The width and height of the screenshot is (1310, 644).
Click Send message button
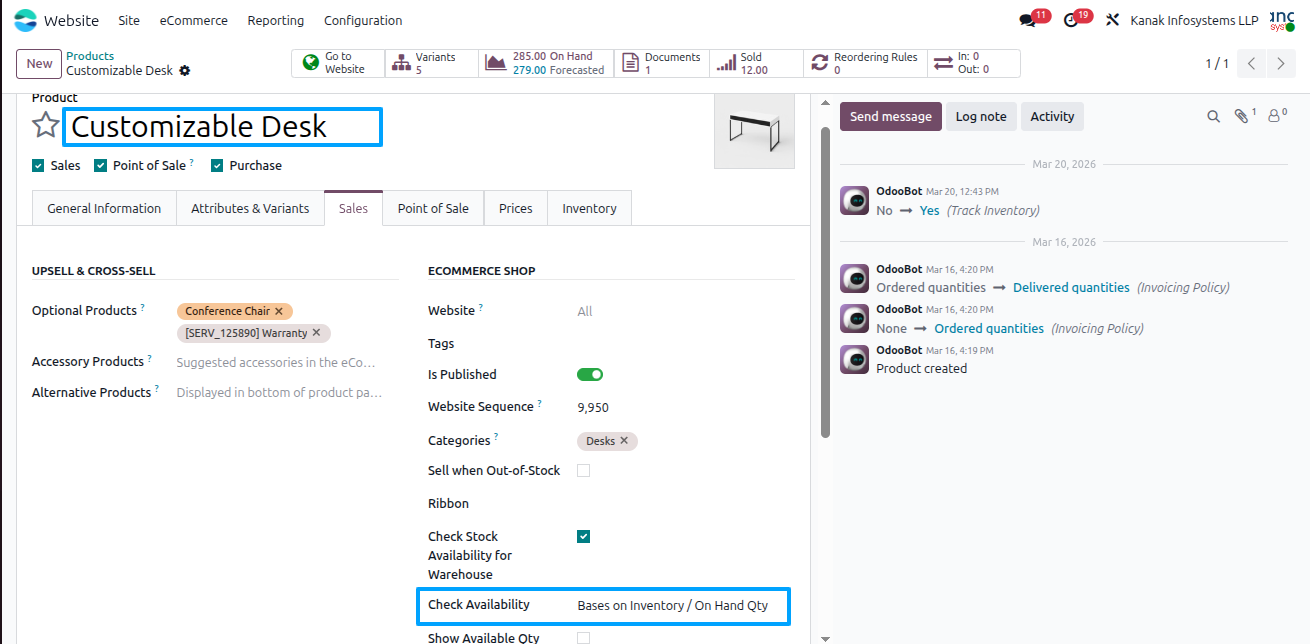click(x=891, y=117)
